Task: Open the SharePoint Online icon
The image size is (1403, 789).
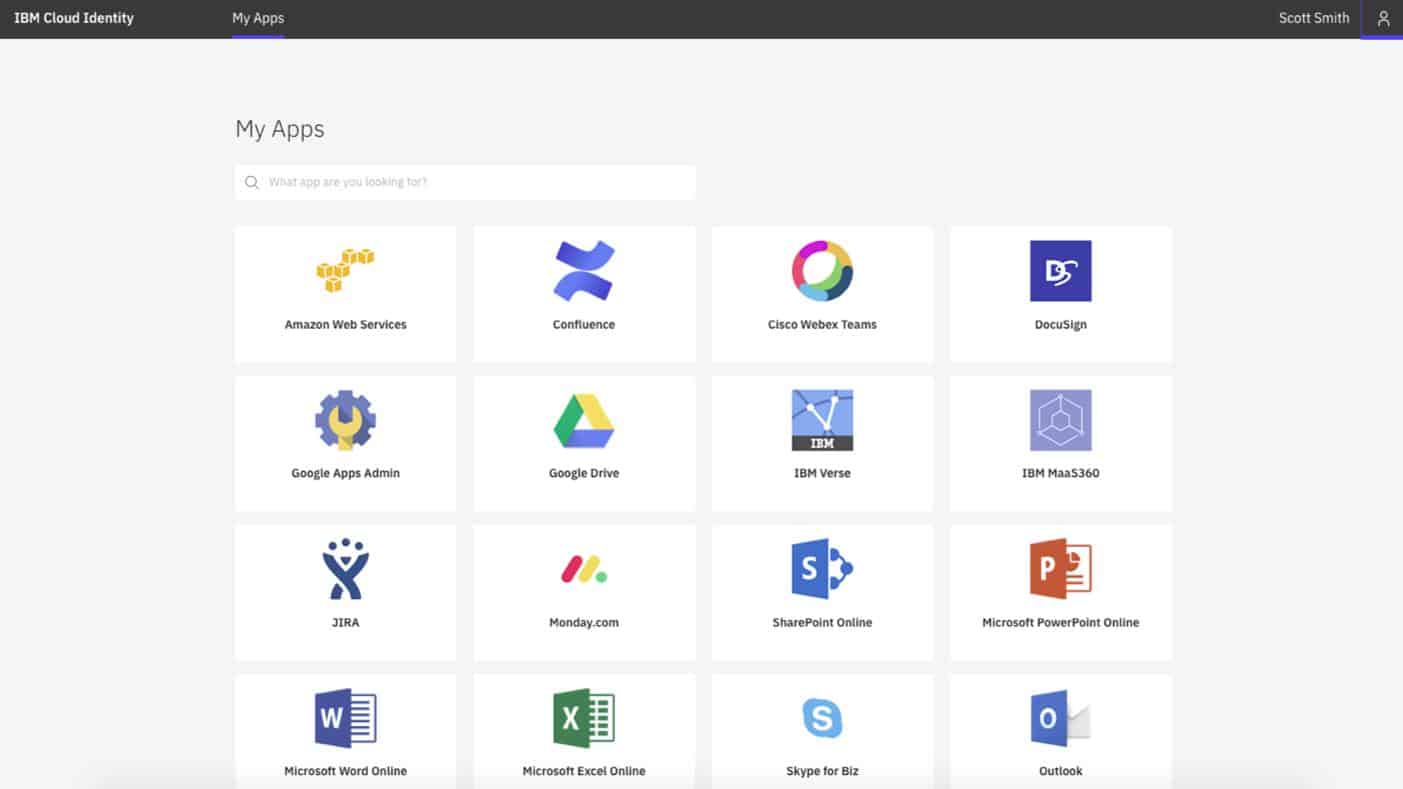Action: click(x=822, y=569)
